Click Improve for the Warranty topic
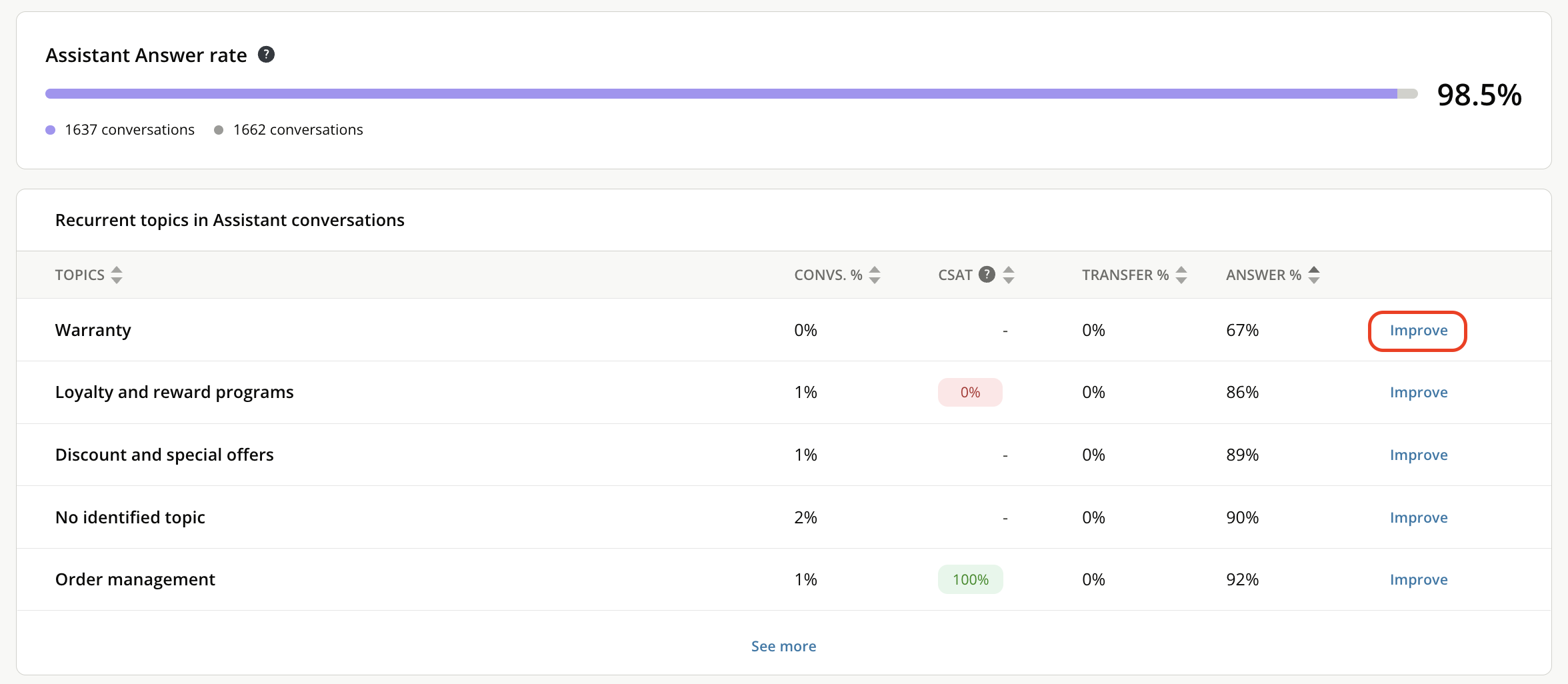This screenshot has height=684, width=1568. [x=1418, y=331]
